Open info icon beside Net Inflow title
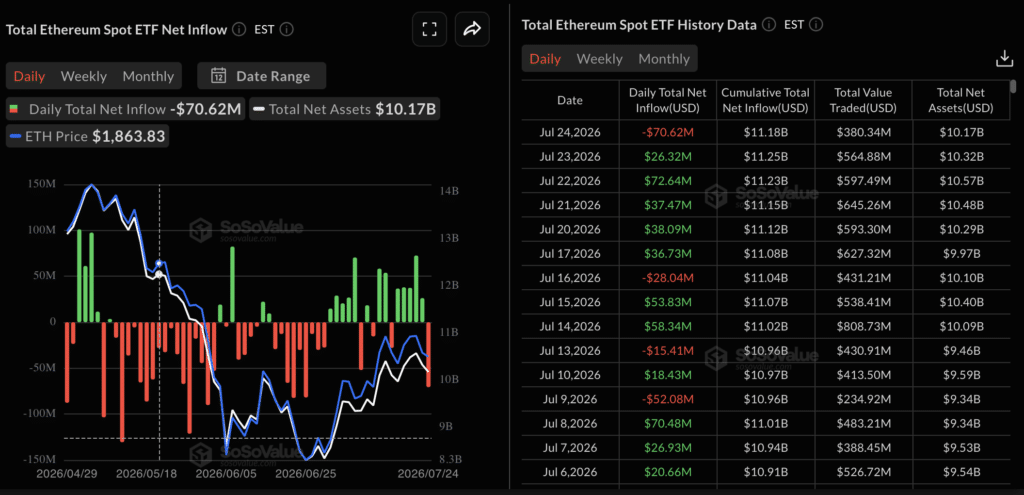The image size is (1024, 495). [239, 29]
